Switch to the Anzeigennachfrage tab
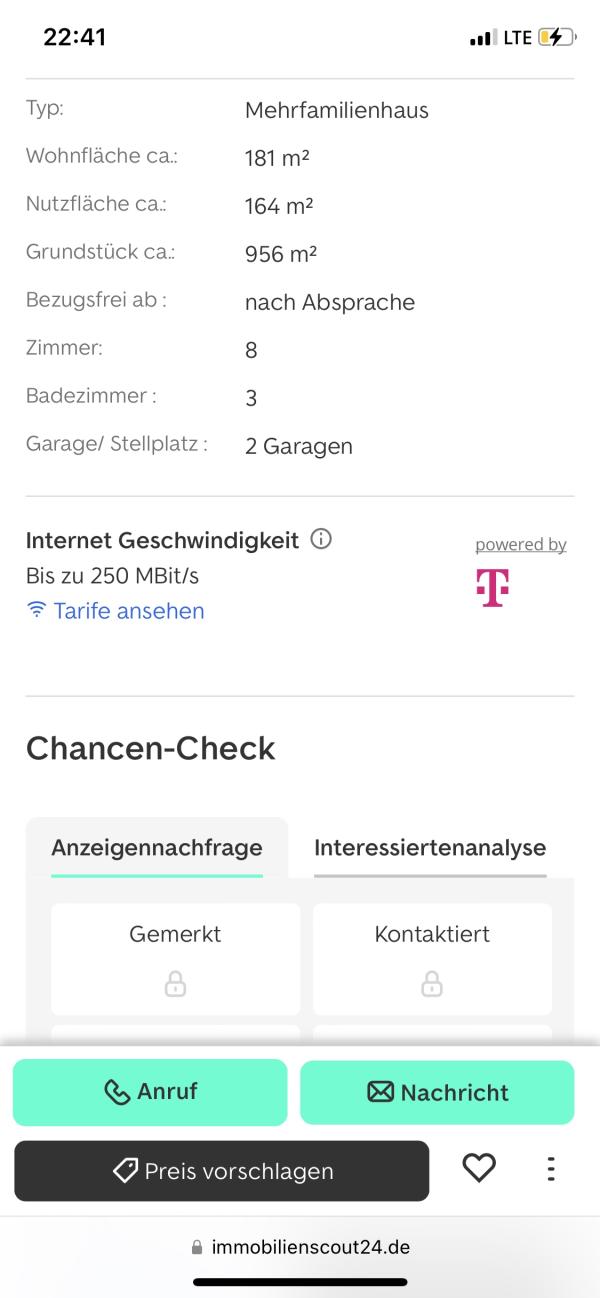Viewport: 600px width, 1298px height. (x=157, y=848)
